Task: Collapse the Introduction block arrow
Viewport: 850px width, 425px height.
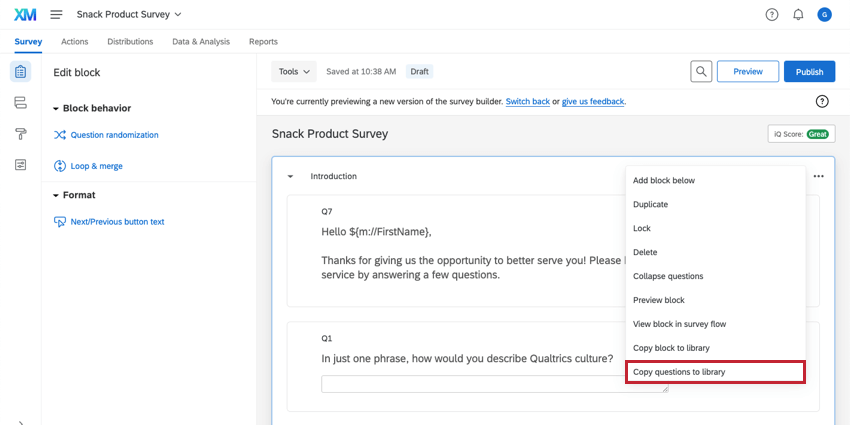Action: (x=290, y=176)
